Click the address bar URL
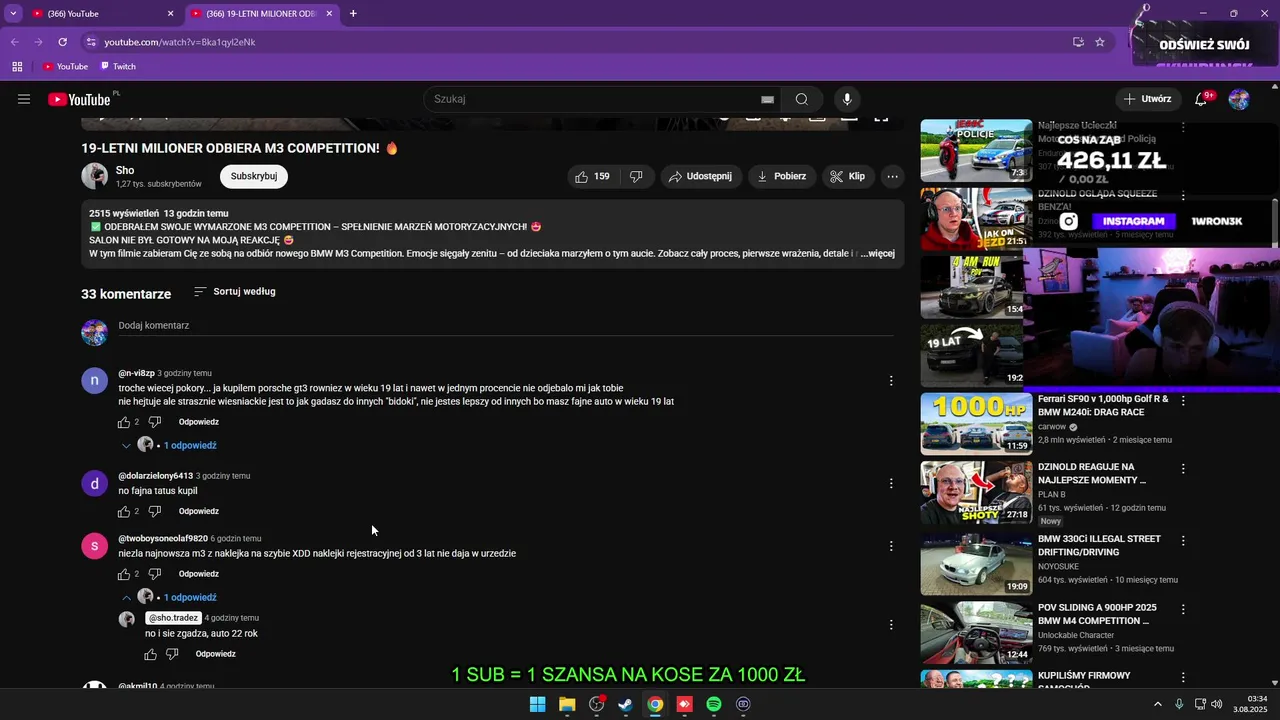 180,42
